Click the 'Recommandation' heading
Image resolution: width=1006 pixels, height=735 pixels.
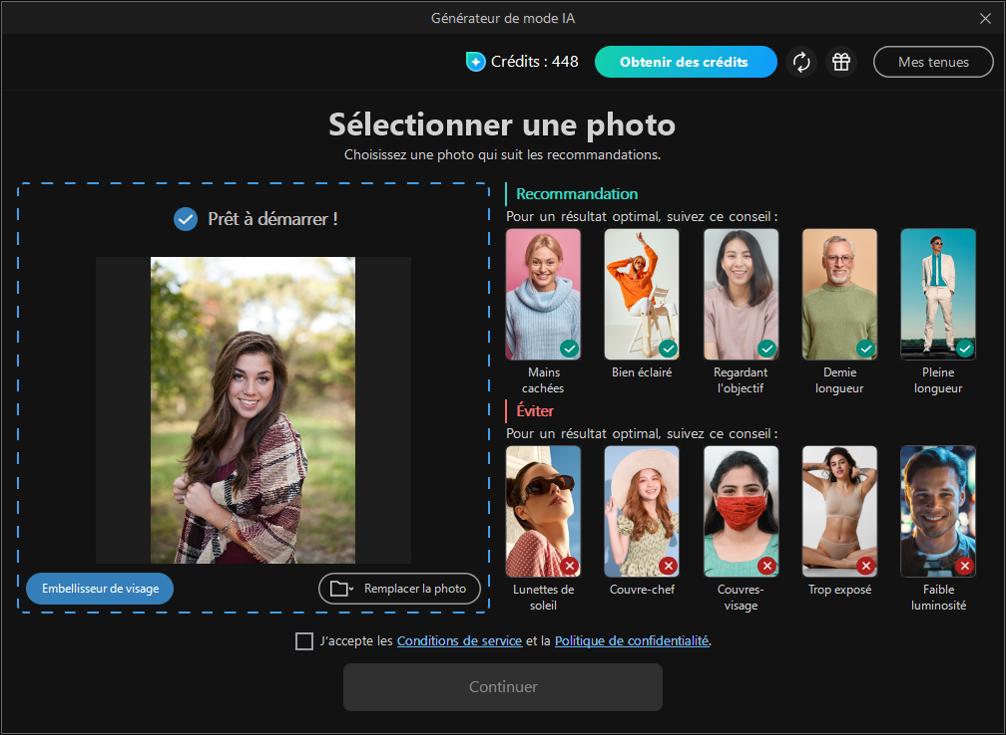(x=577, y=194)
